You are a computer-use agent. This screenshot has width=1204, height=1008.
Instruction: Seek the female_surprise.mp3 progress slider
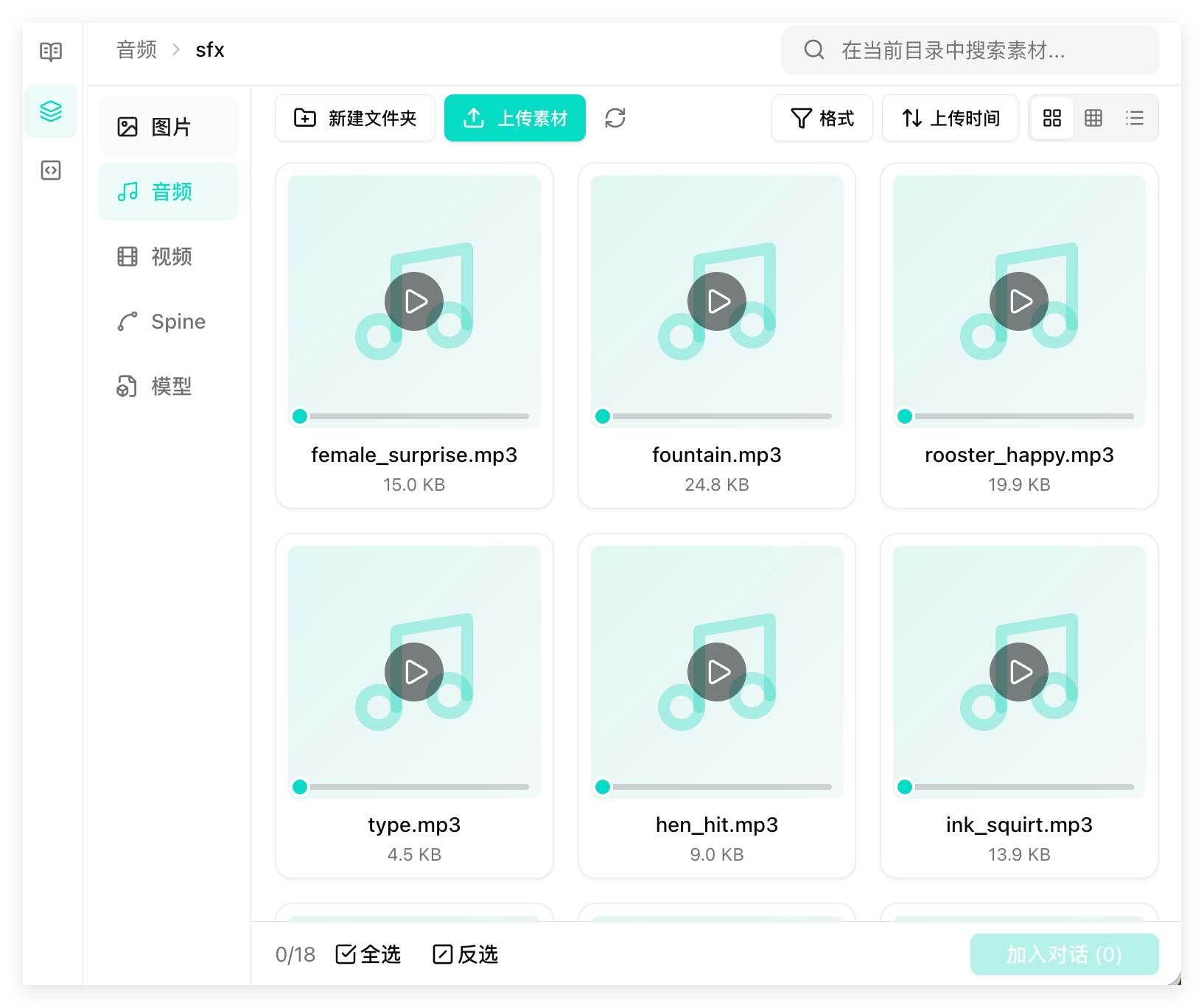(414, 416)
